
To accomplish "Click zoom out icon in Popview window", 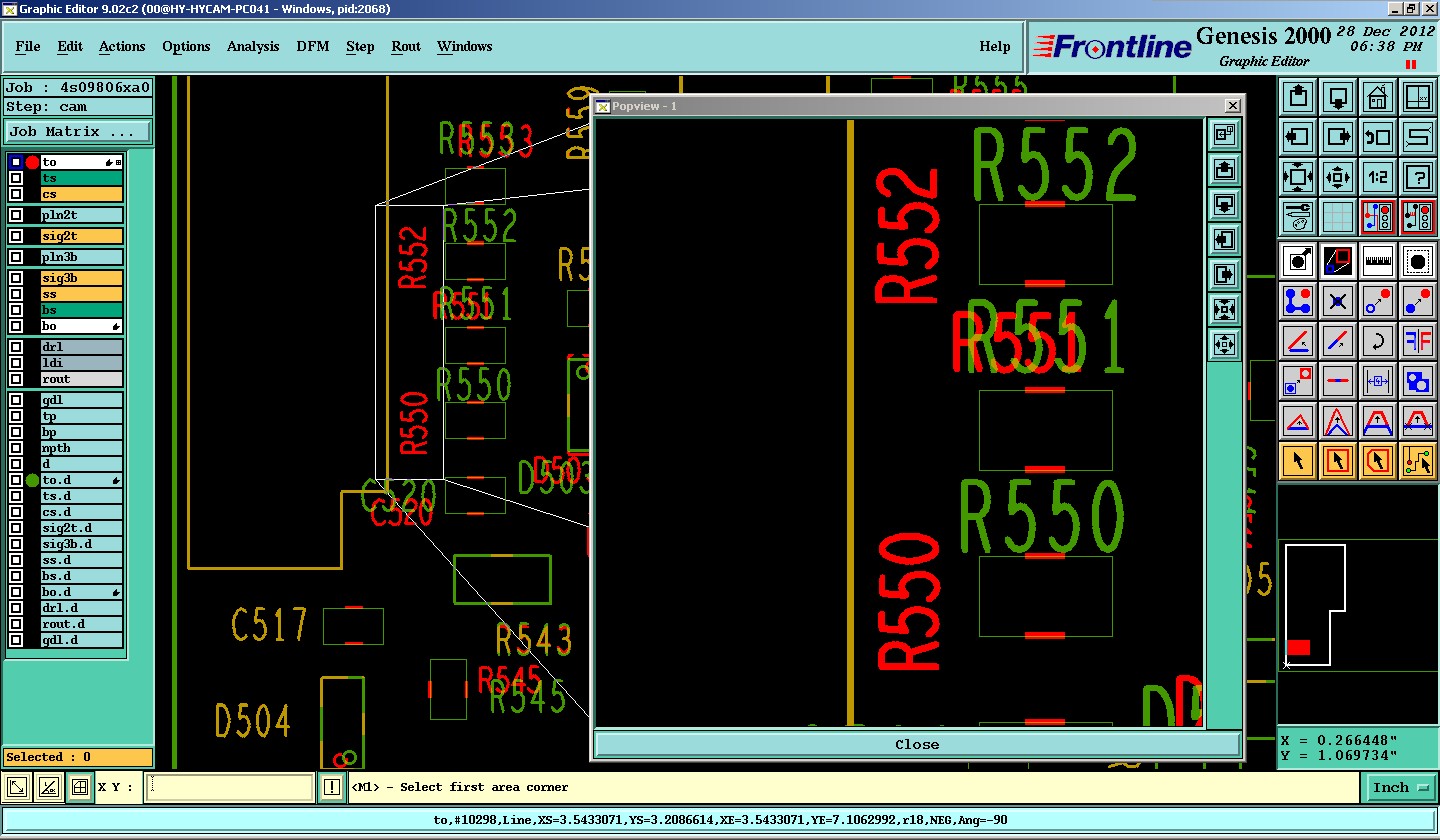I will 1225,344.
